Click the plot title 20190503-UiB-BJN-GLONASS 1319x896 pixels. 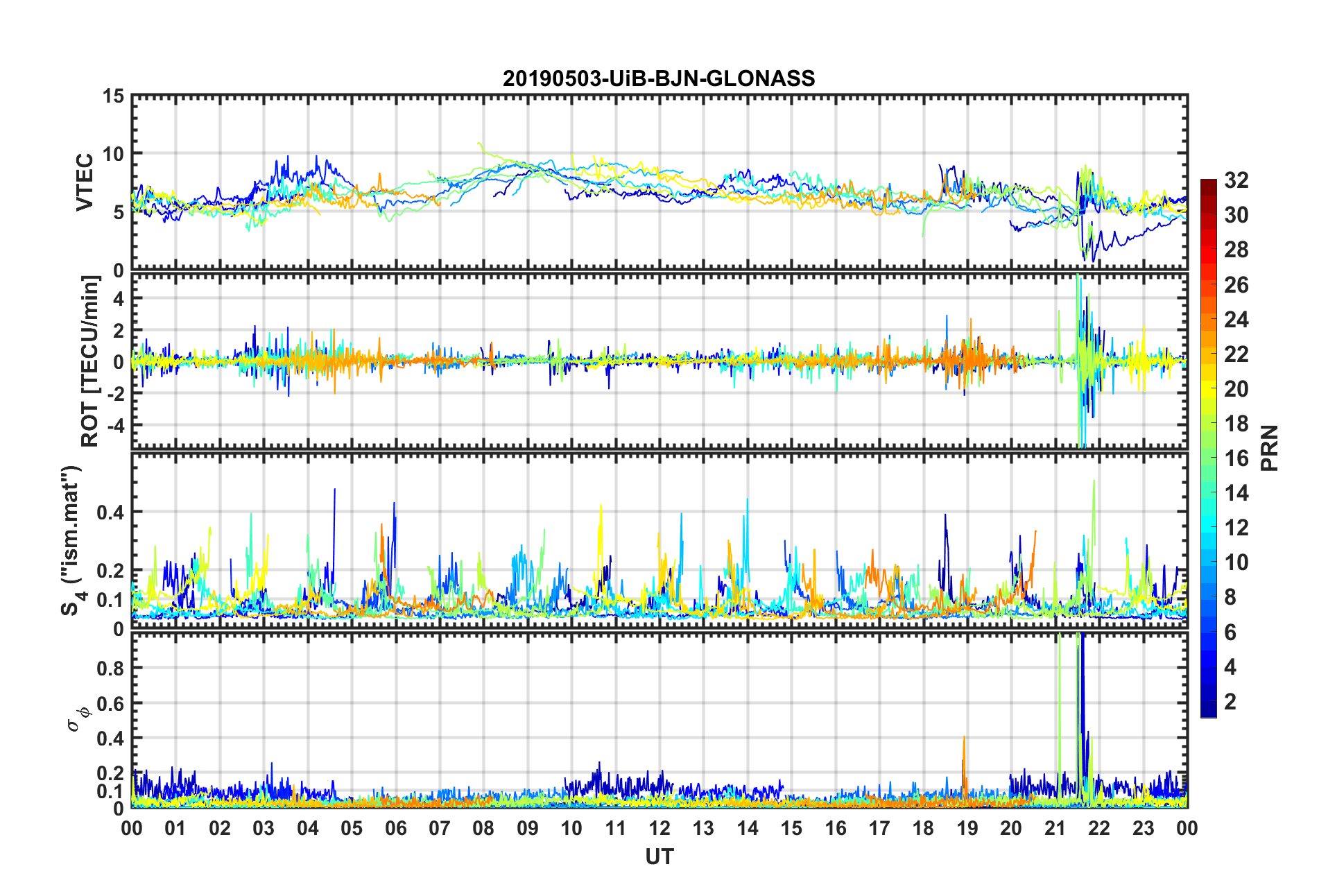pos(659,78)
